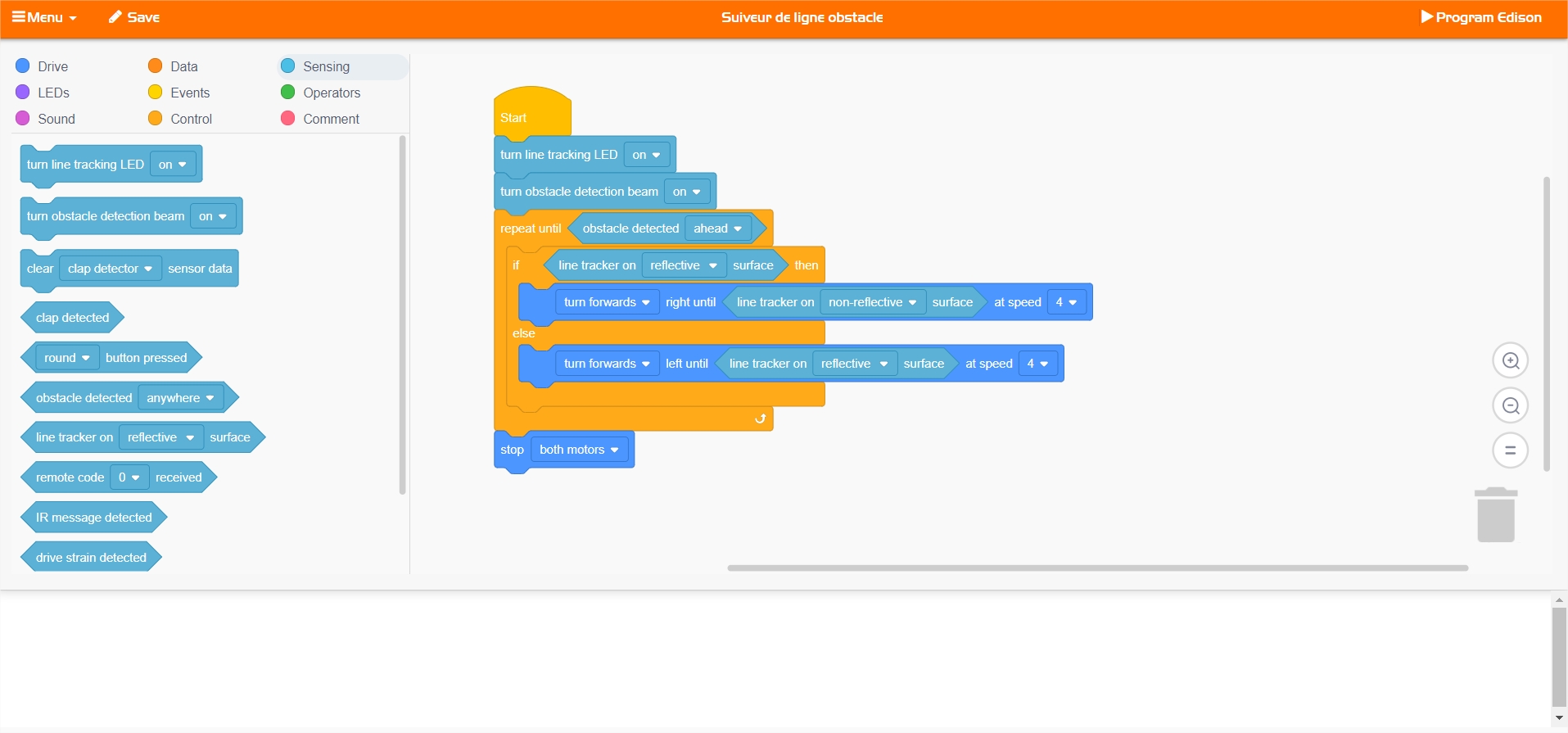The width and height of the screenshot is (1568, 733).
Task: Click the workspace horizontal scrollbar
Action: 1097,568
